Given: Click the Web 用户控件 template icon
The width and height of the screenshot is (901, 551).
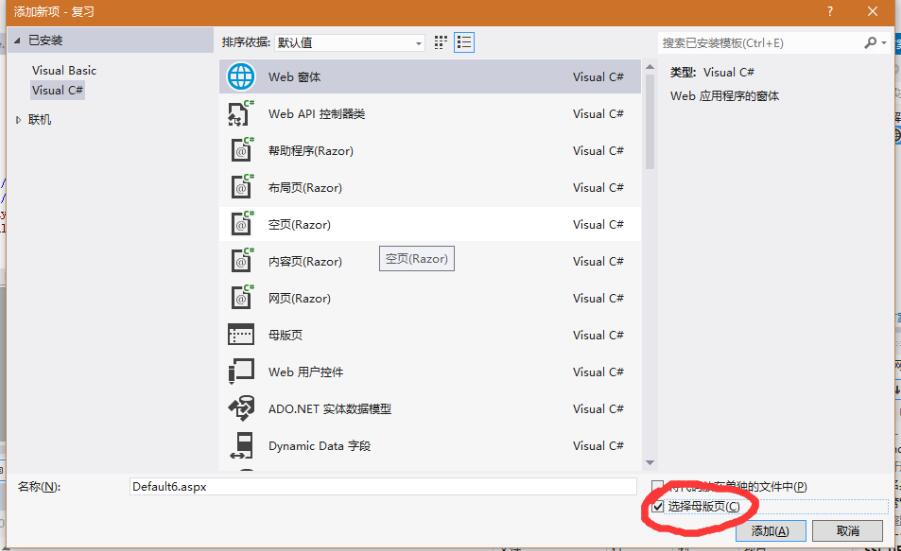Looking at the screenshot, I should 241,371.
